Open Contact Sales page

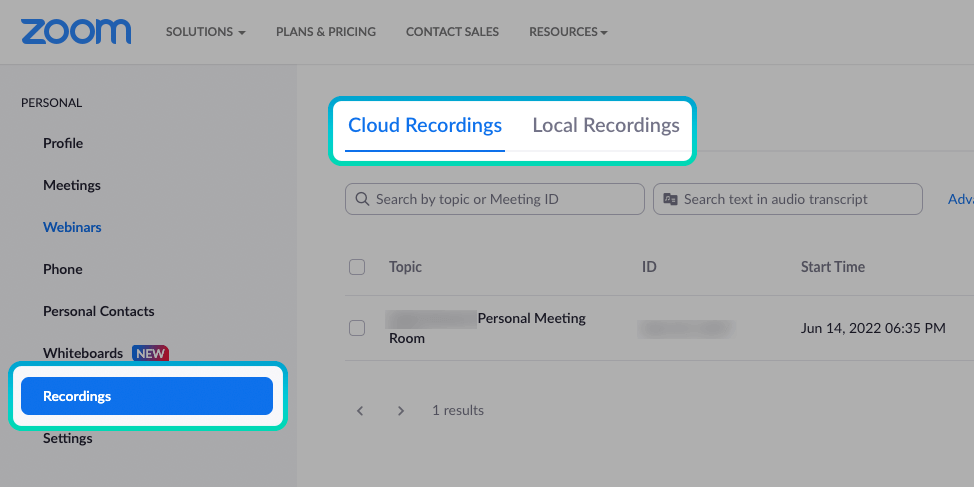(452, 32)
